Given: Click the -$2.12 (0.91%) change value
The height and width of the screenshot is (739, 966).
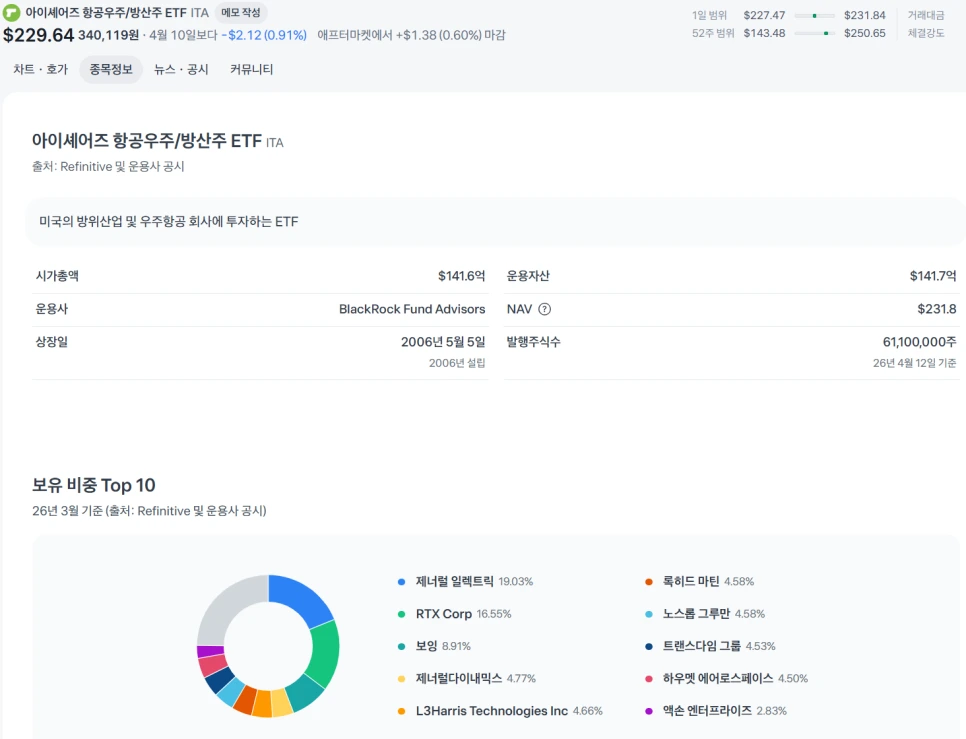Looking at the screenshot, I should click(x=264, y=36).
